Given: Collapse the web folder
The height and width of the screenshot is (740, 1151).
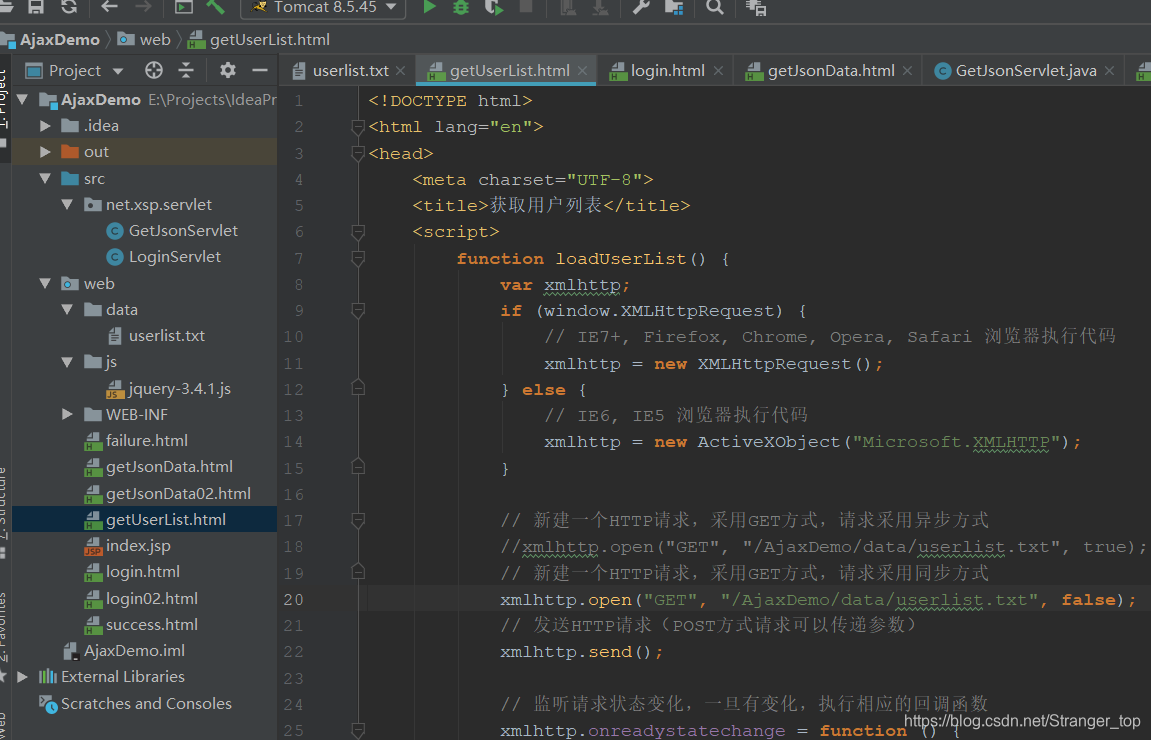Looking at the screenshot, I should 45,283.
